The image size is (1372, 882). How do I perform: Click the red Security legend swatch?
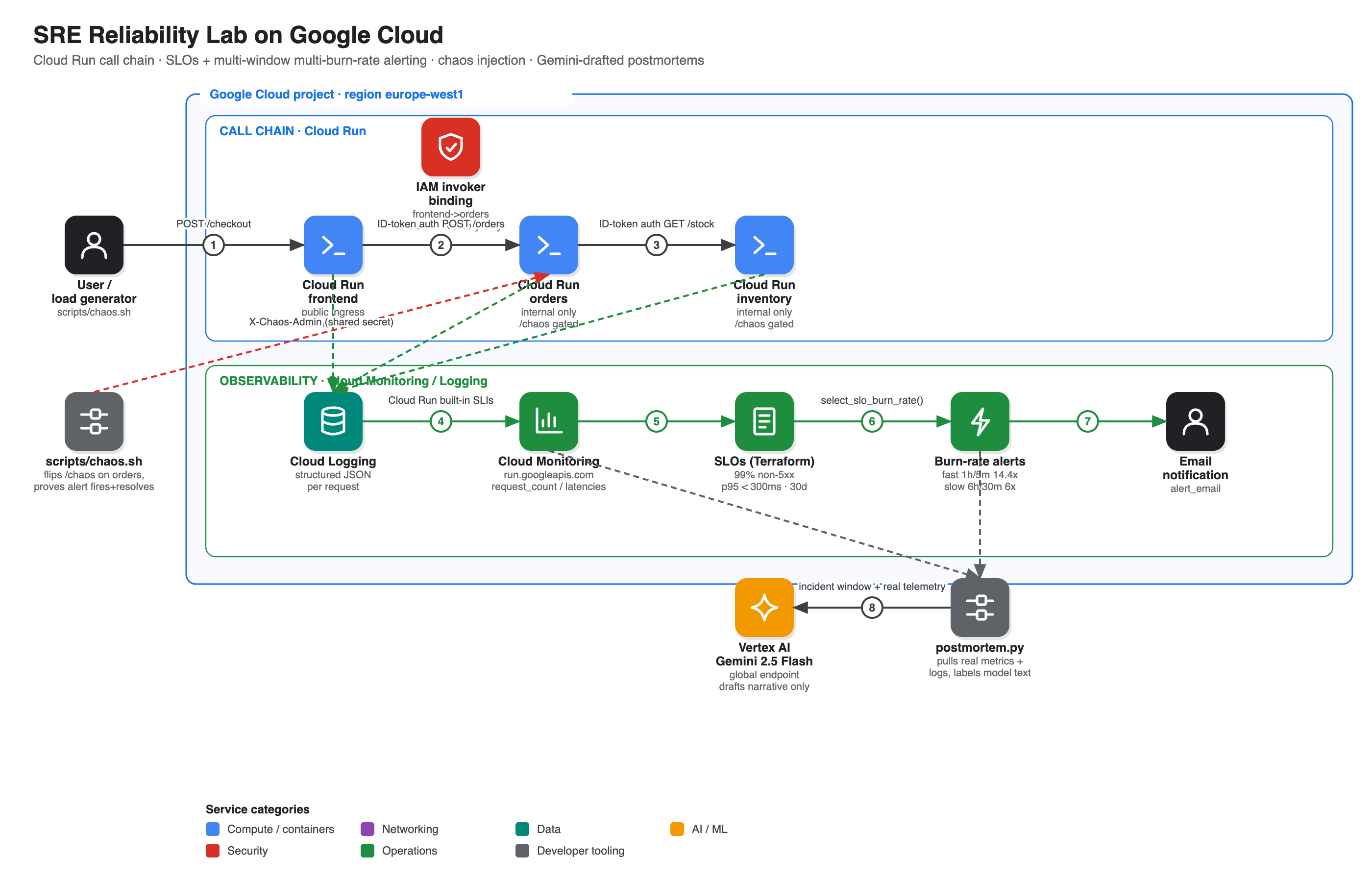pos(213,851)
